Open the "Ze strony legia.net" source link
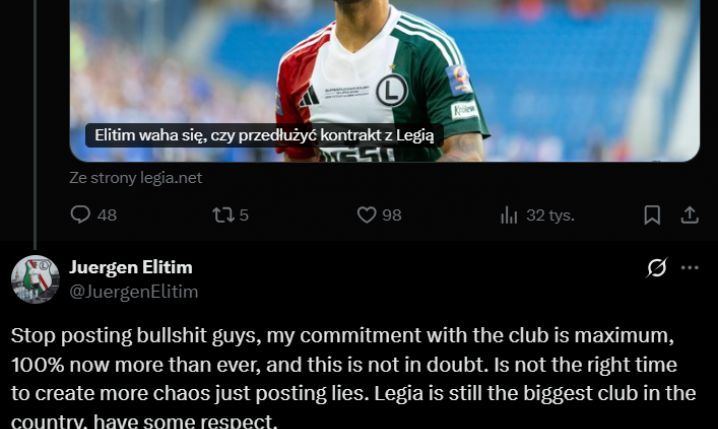718x429 pixels. tap(135, 177)
